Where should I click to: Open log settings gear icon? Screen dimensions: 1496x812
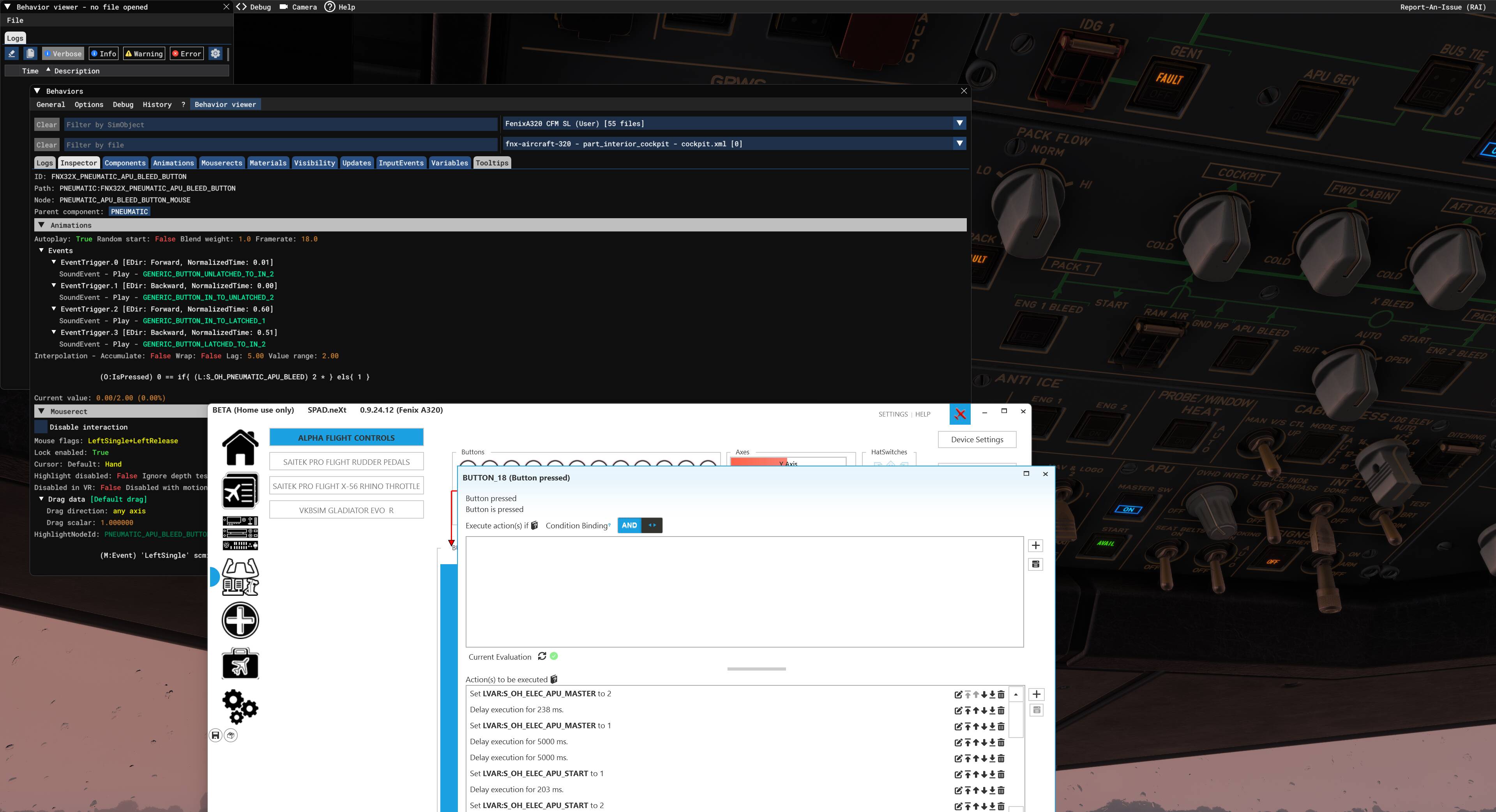click(215, 53)
